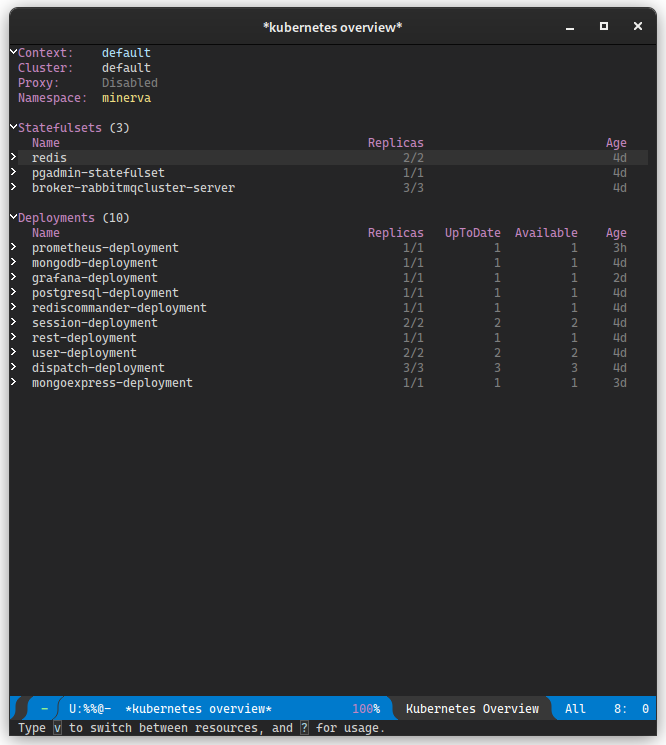666x745 pixels.
Task: Expand the rest-deployment row
Action: tap(13, 337)
